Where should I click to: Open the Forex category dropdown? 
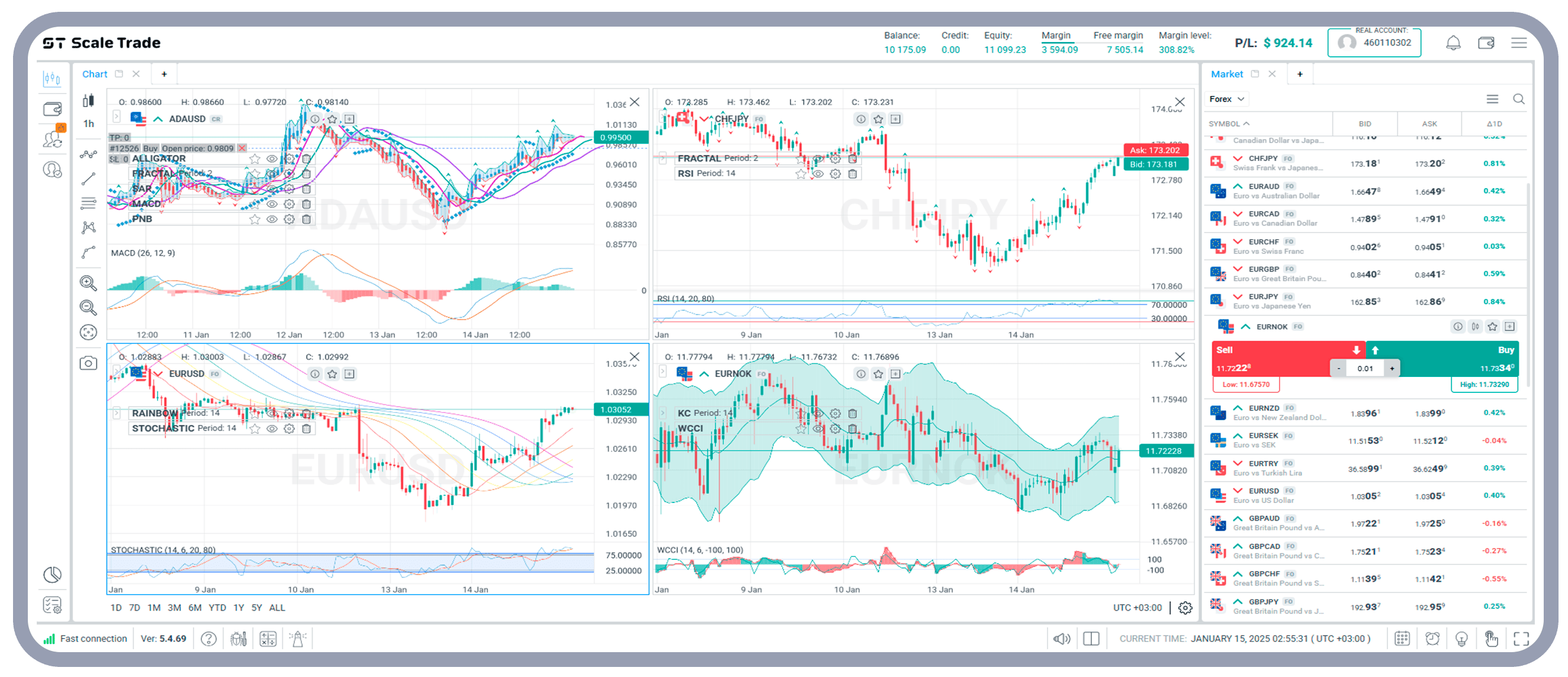point(1226,99)
